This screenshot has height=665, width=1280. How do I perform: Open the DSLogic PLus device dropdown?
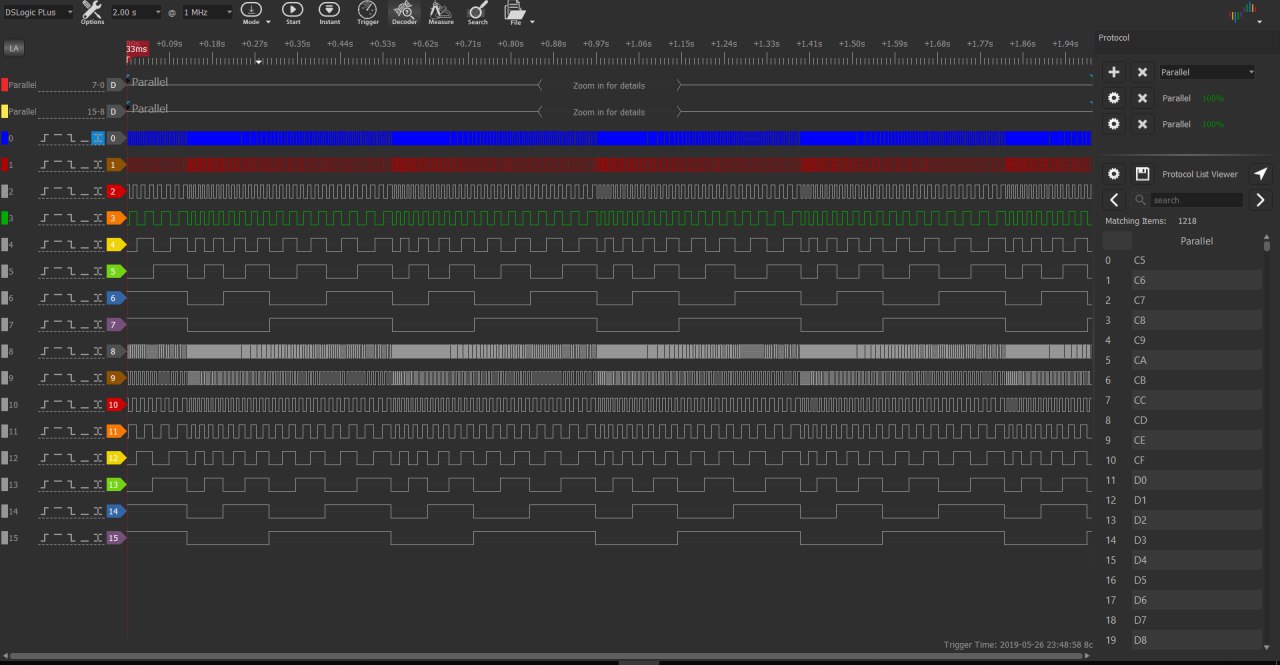38,12
